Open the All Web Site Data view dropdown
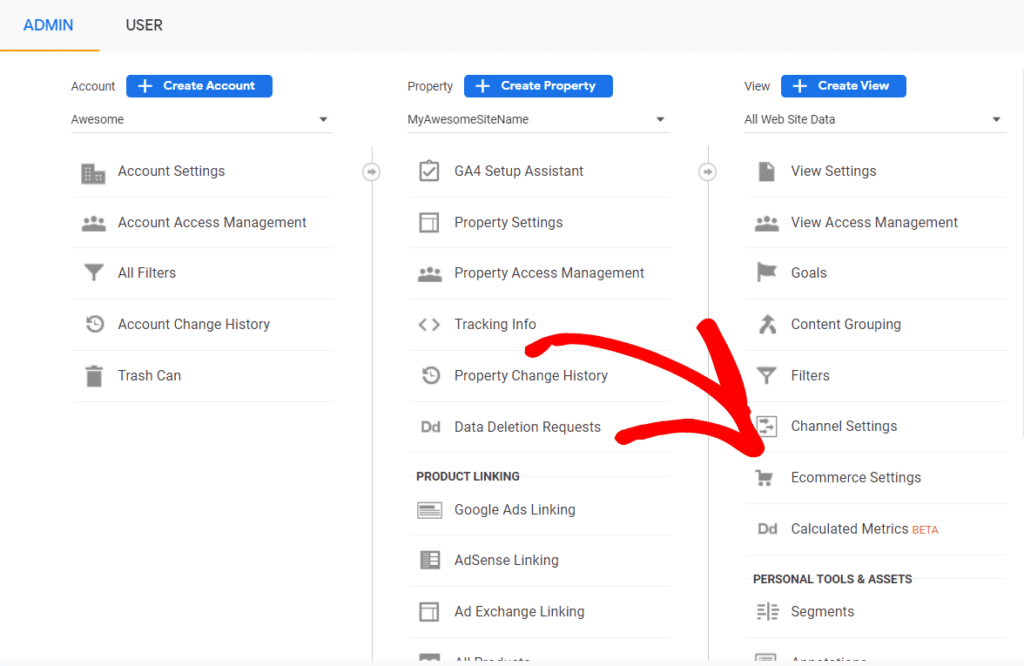1024x666 pixels. coord(875,119)
